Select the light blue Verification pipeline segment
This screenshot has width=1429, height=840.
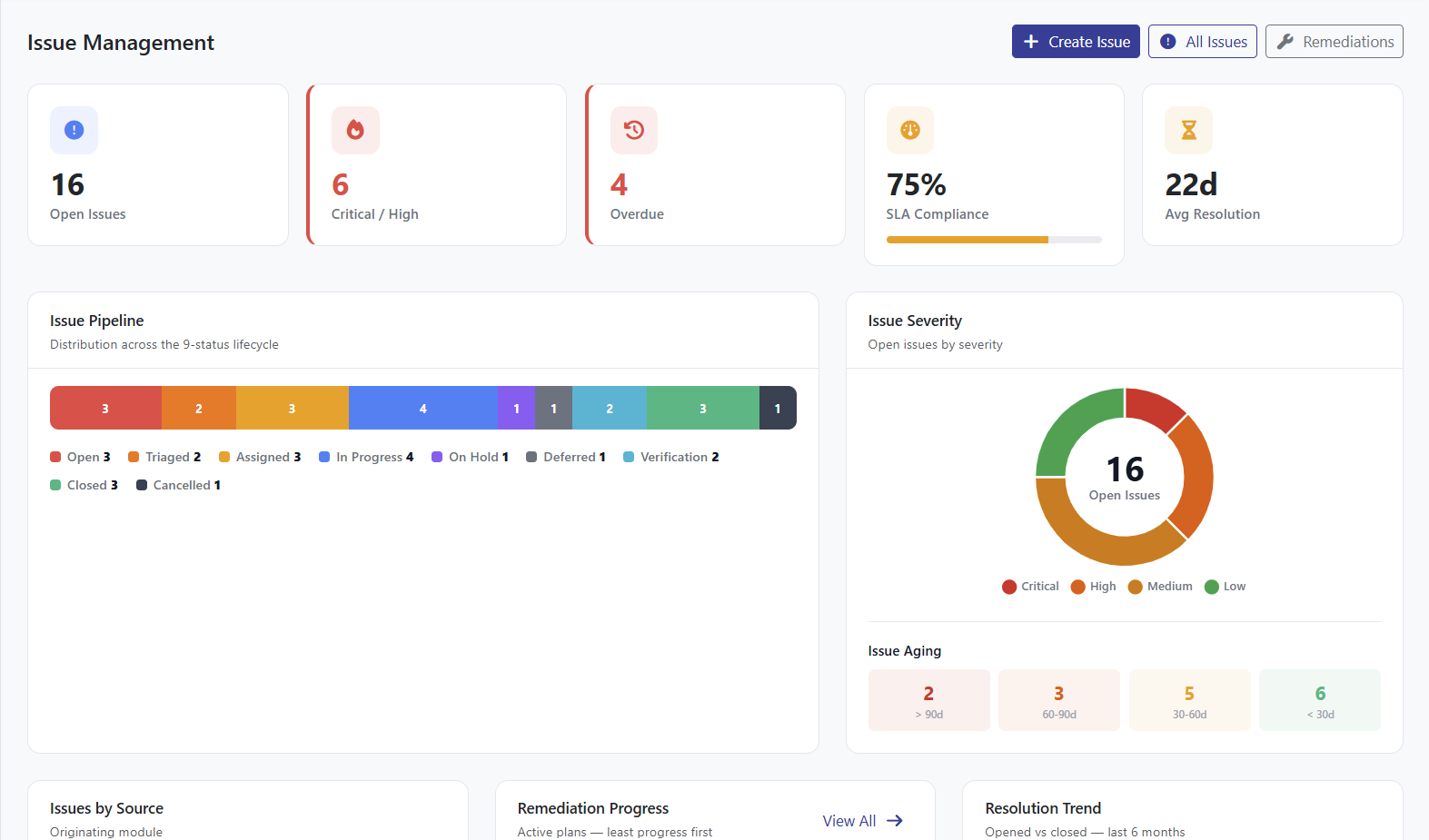tap(610, 408)
